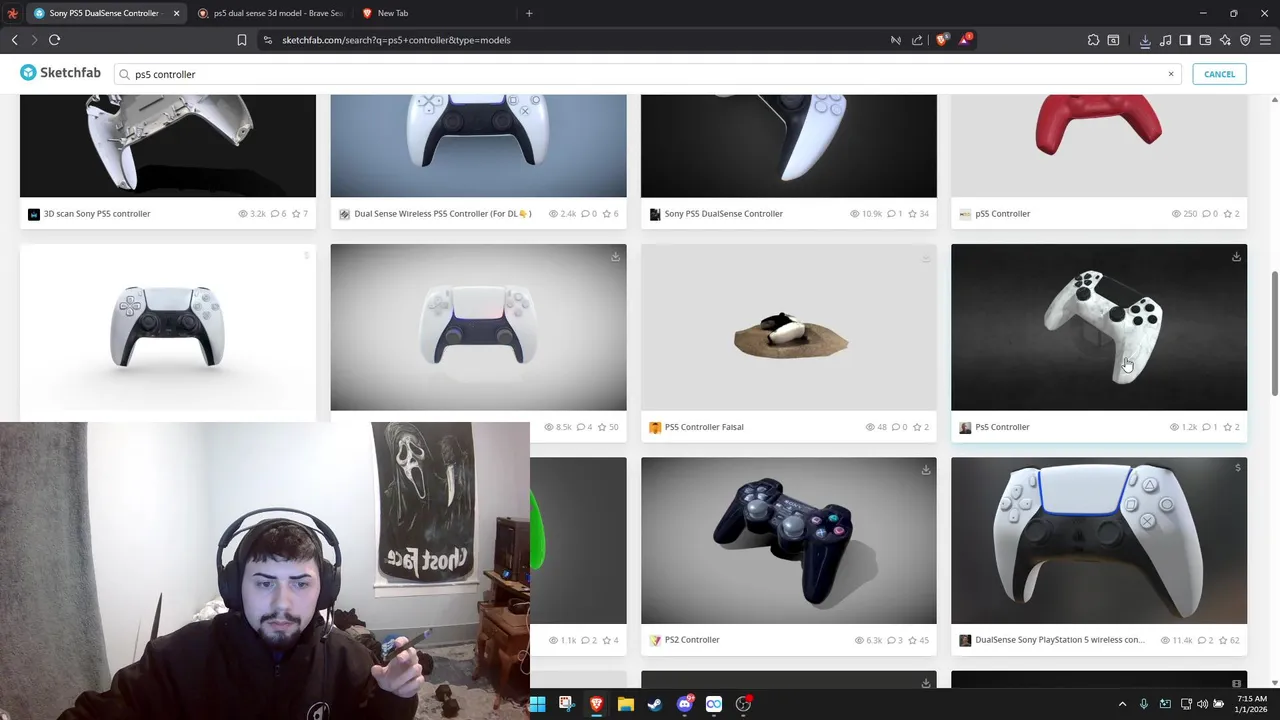
Task: Click the share icon in the address bar
Action: click(x=917, y=40)
